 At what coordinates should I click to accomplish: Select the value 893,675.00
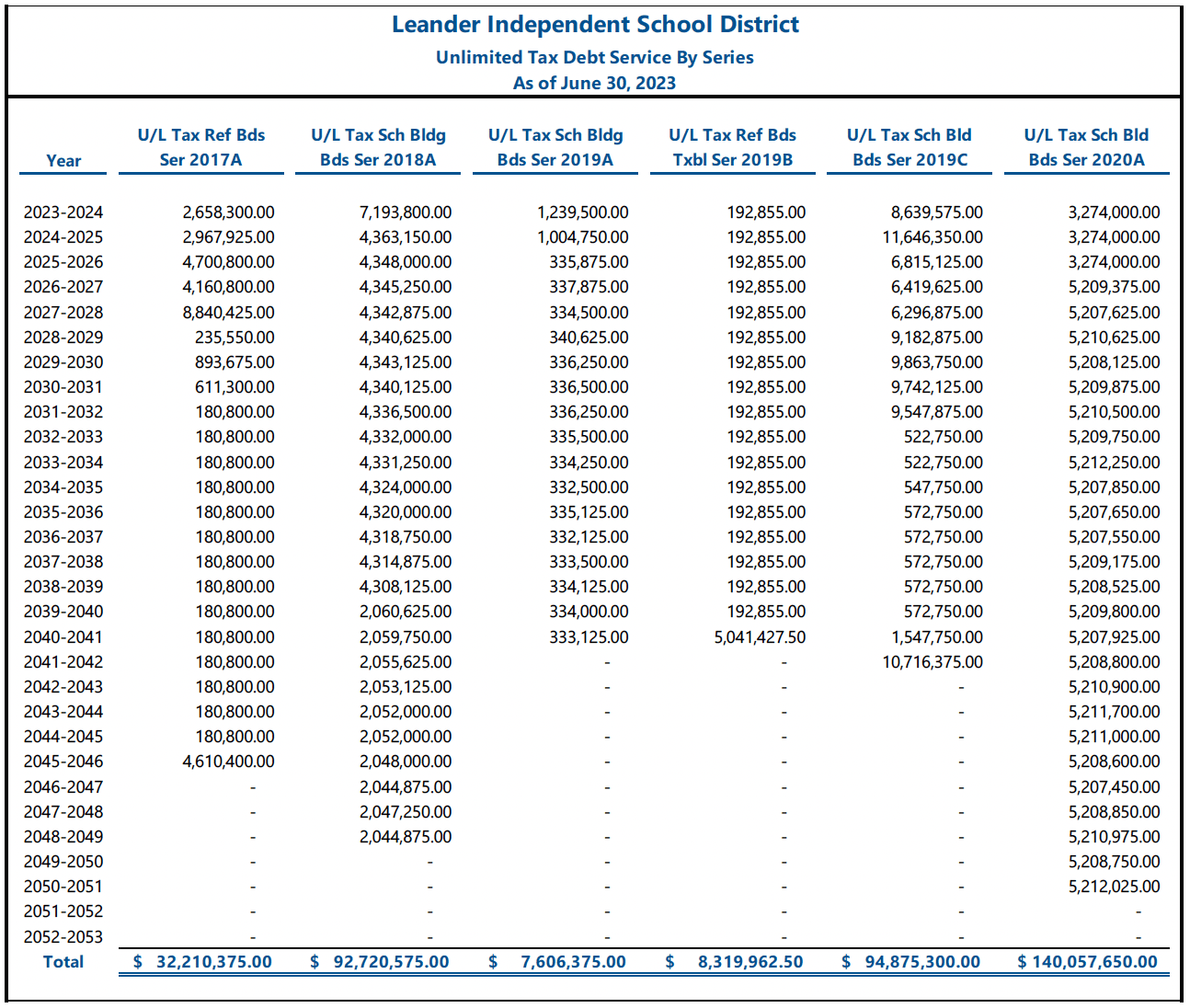pos(235,362)
